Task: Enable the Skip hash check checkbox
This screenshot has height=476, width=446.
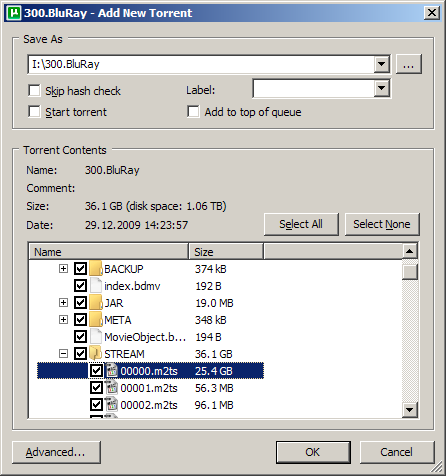Action: (34, 90)
